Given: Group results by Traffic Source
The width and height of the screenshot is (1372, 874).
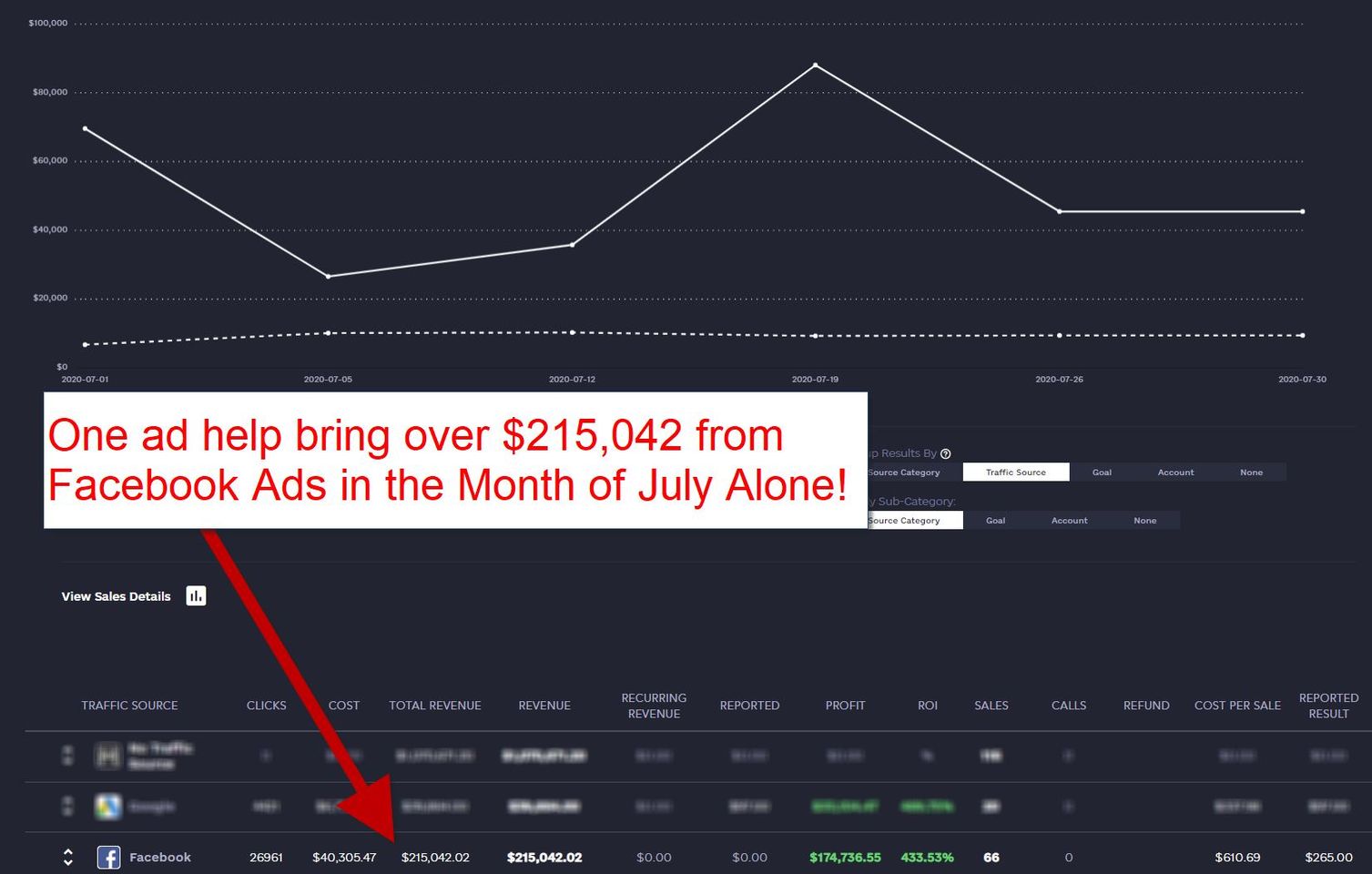Looking at the screenshot, I should coord(1016,473).
